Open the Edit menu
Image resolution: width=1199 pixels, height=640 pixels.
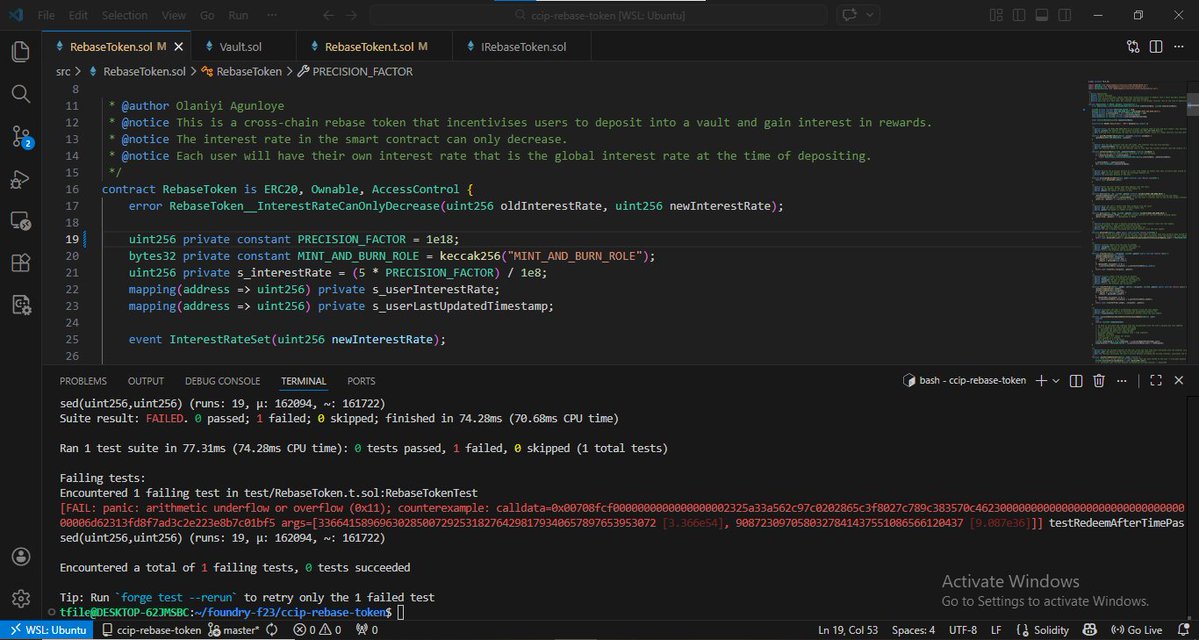(78, 15)
